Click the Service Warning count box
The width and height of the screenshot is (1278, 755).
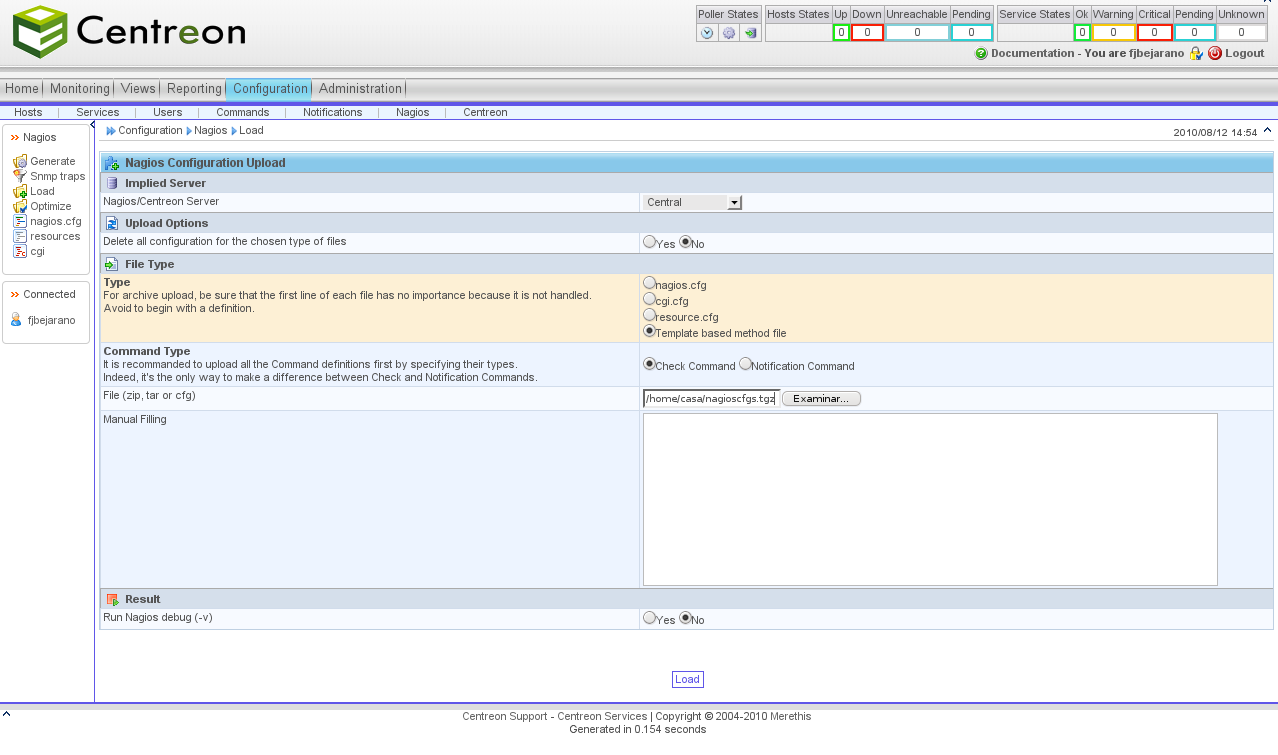point(1113,33)
